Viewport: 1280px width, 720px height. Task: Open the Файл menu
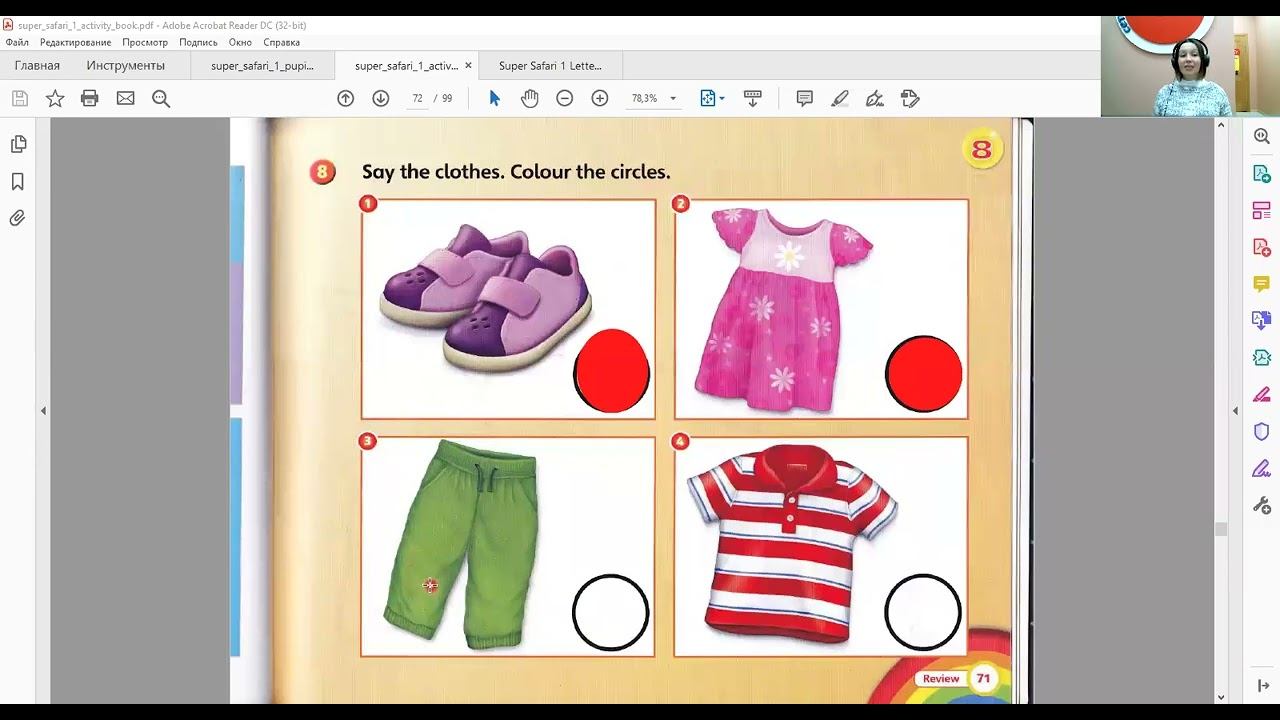point(17,42)
